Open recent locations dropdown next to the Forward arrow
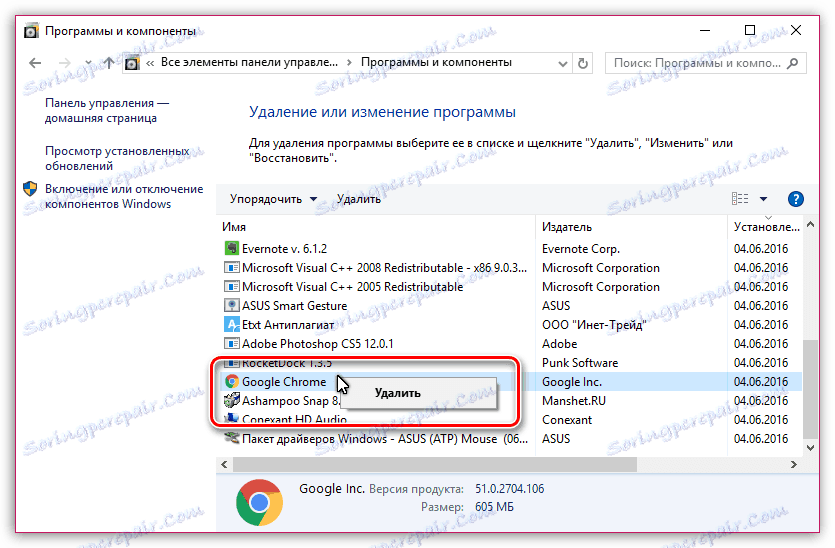The width and height of the screenshot is (835, 548). pyautogui.click(x=88, y=63)
